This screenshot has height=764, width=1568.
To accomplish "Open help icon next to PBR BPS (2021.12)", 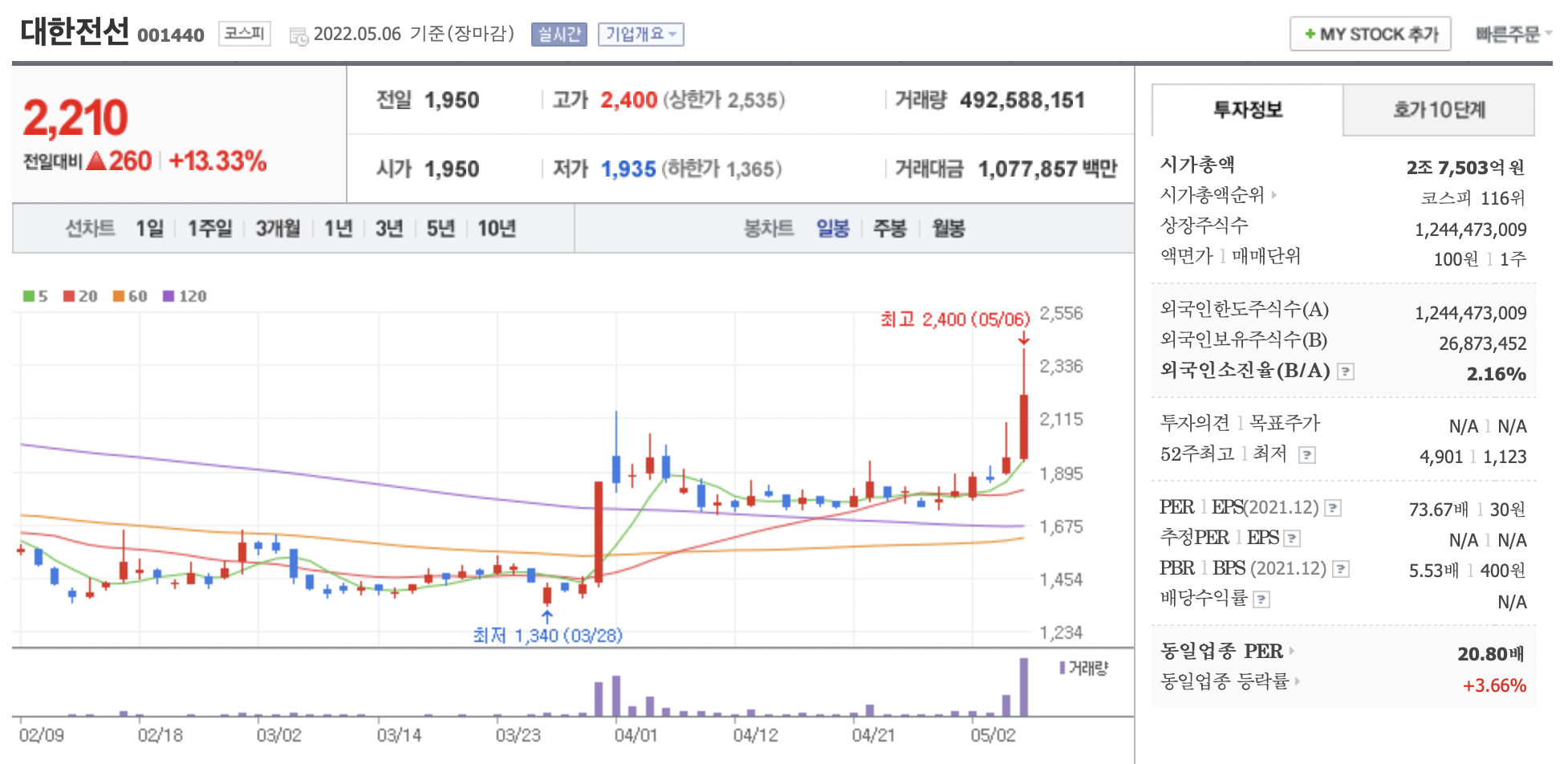I will tap(1341, 569).
